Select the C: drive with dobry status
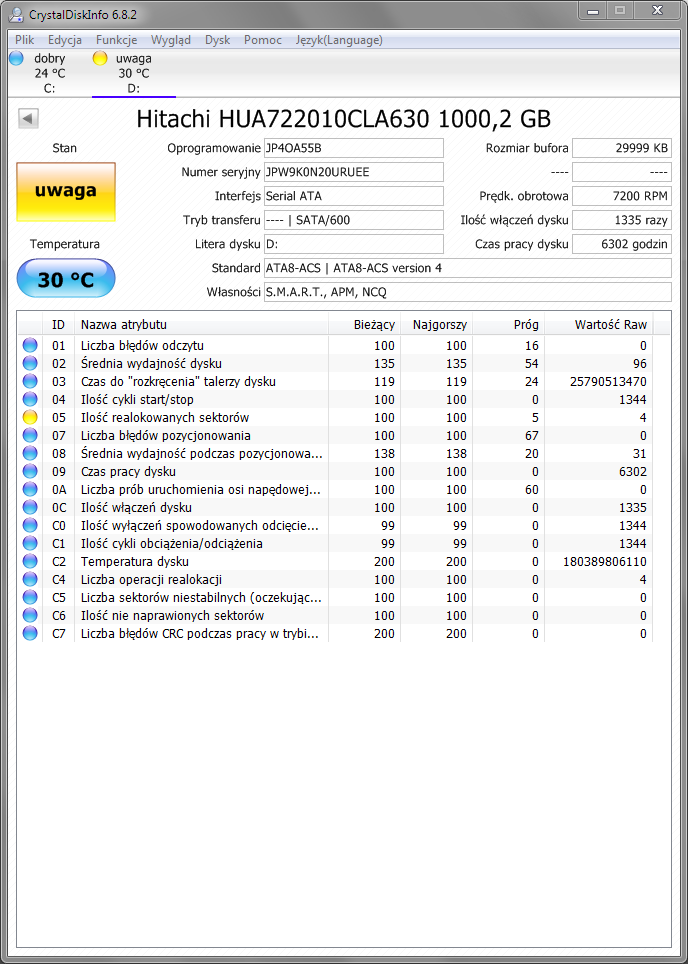Viewport: 688px width, 964px height. [x=49, y=73]
